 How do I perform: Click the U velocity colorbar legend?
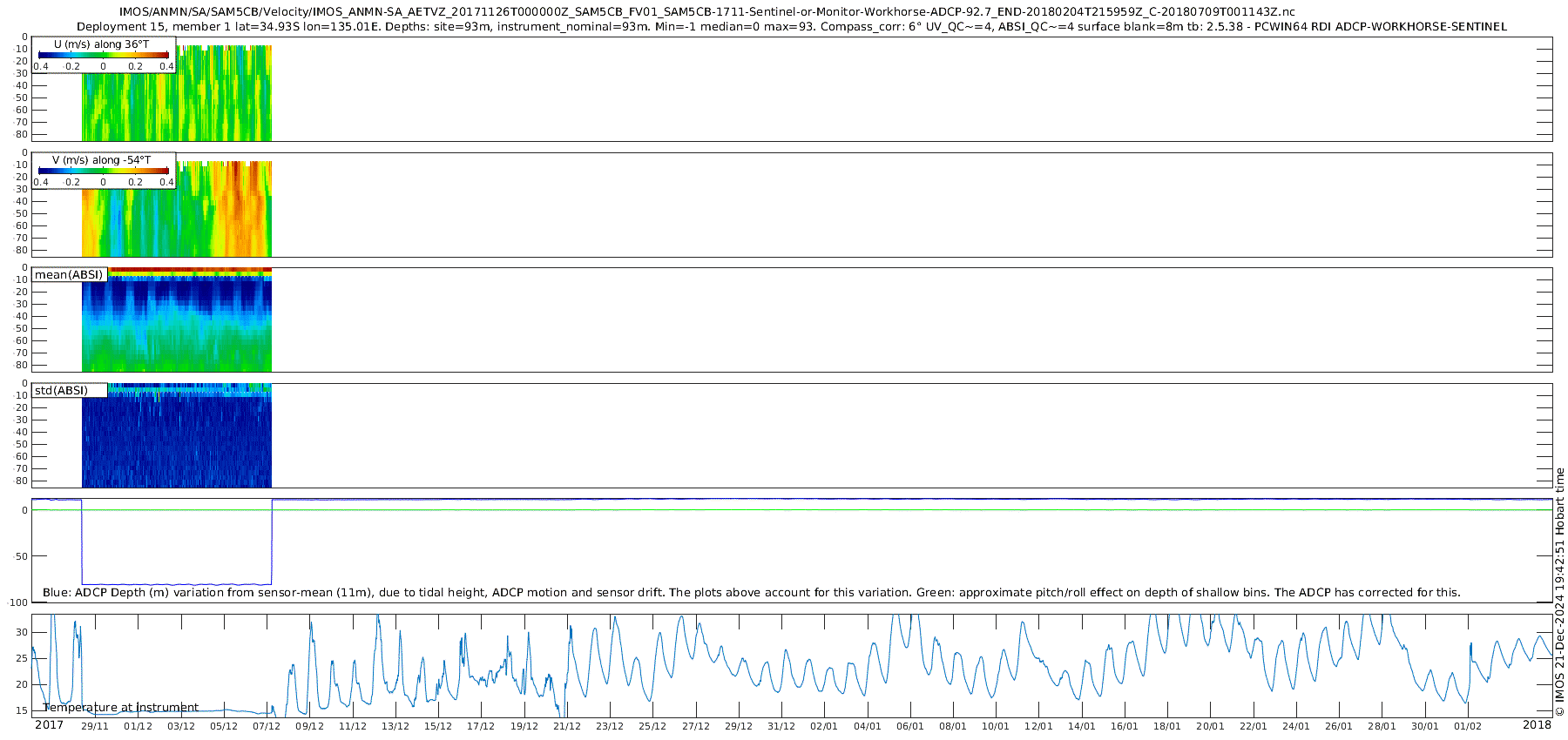pos(103,56)
